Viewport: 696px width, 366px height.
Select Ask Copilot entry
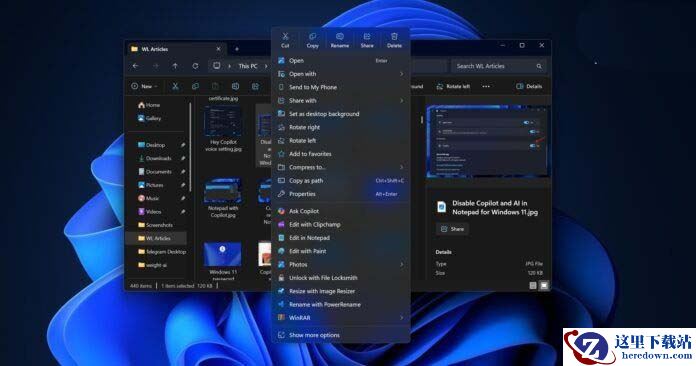point(340,211)
